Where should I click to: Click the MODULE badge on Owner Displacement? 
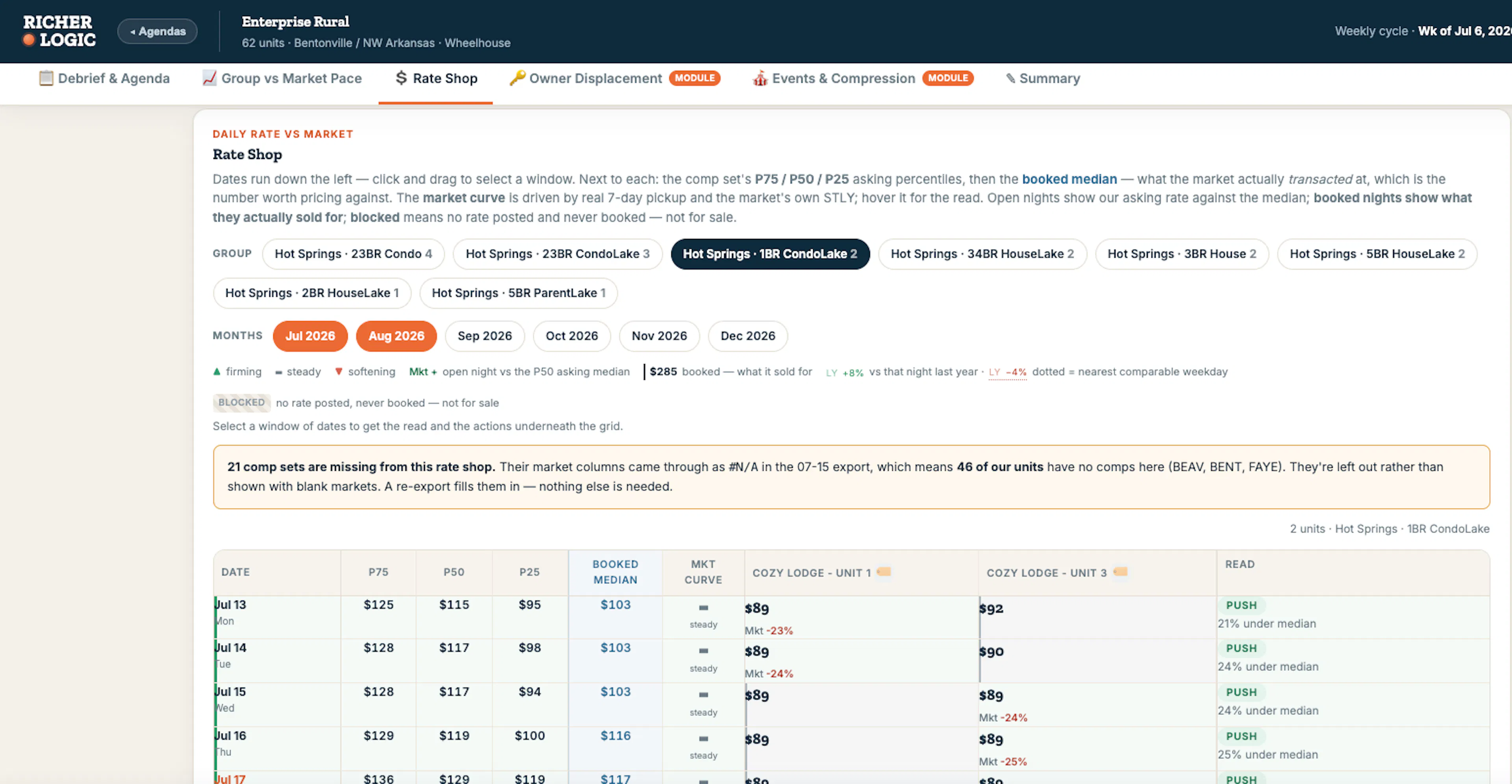tap(695, 78)
